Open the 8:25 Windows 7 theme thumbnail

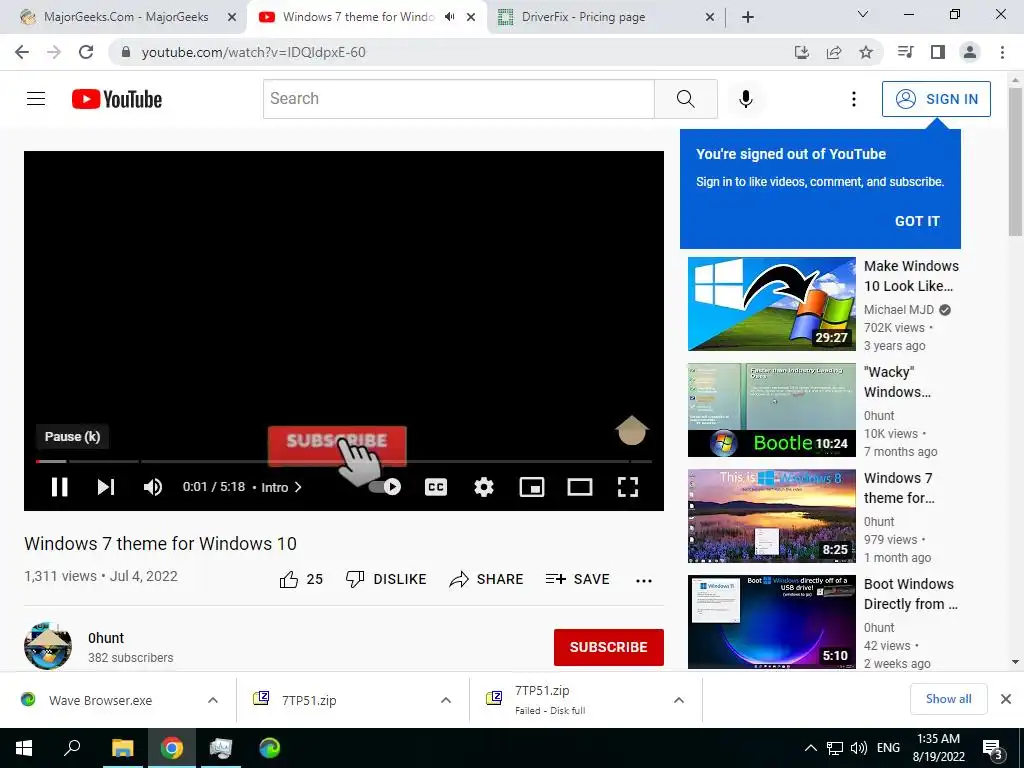[x=771, y=515]
